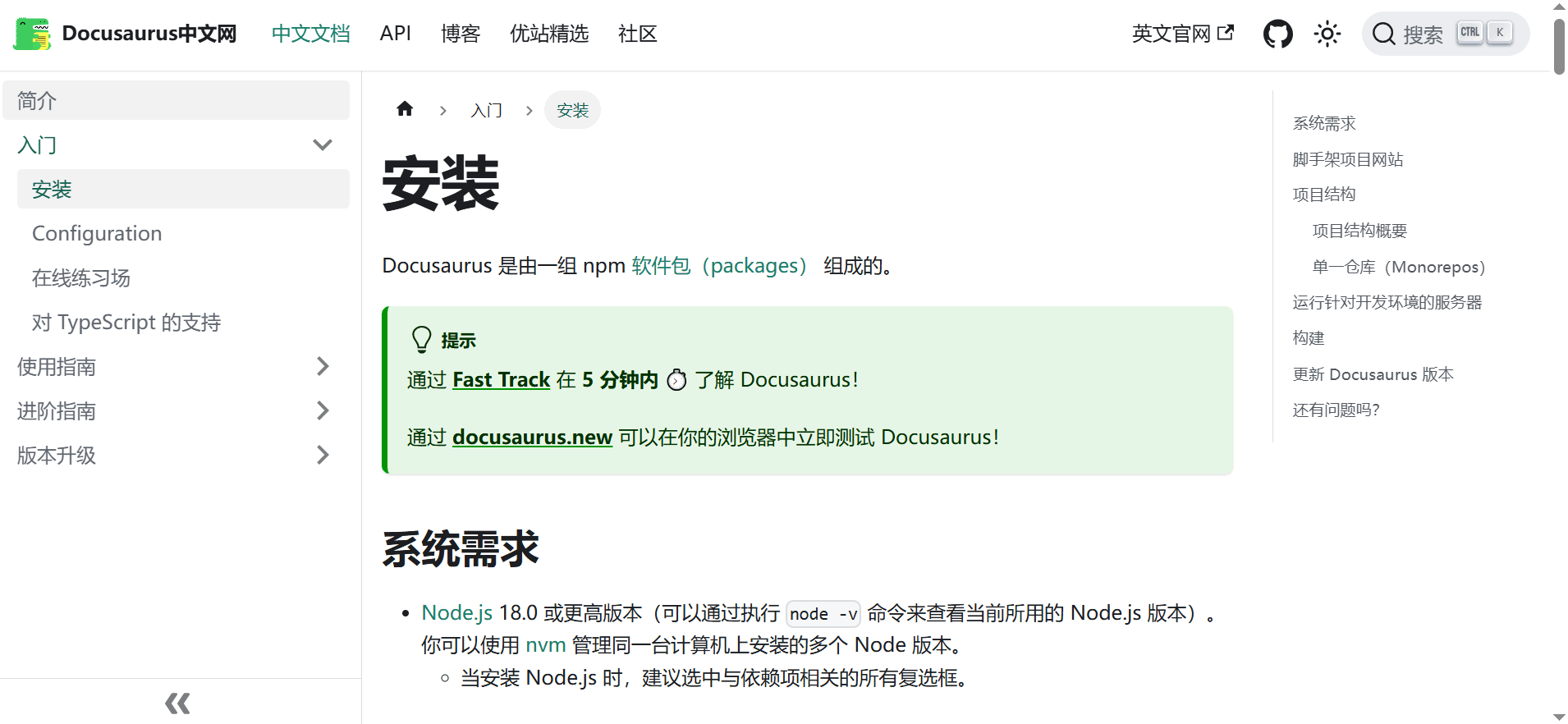Click 进阶指南 sidebar category label
The height and width of the screenshot is (724, 1568).
coord(57,410)
